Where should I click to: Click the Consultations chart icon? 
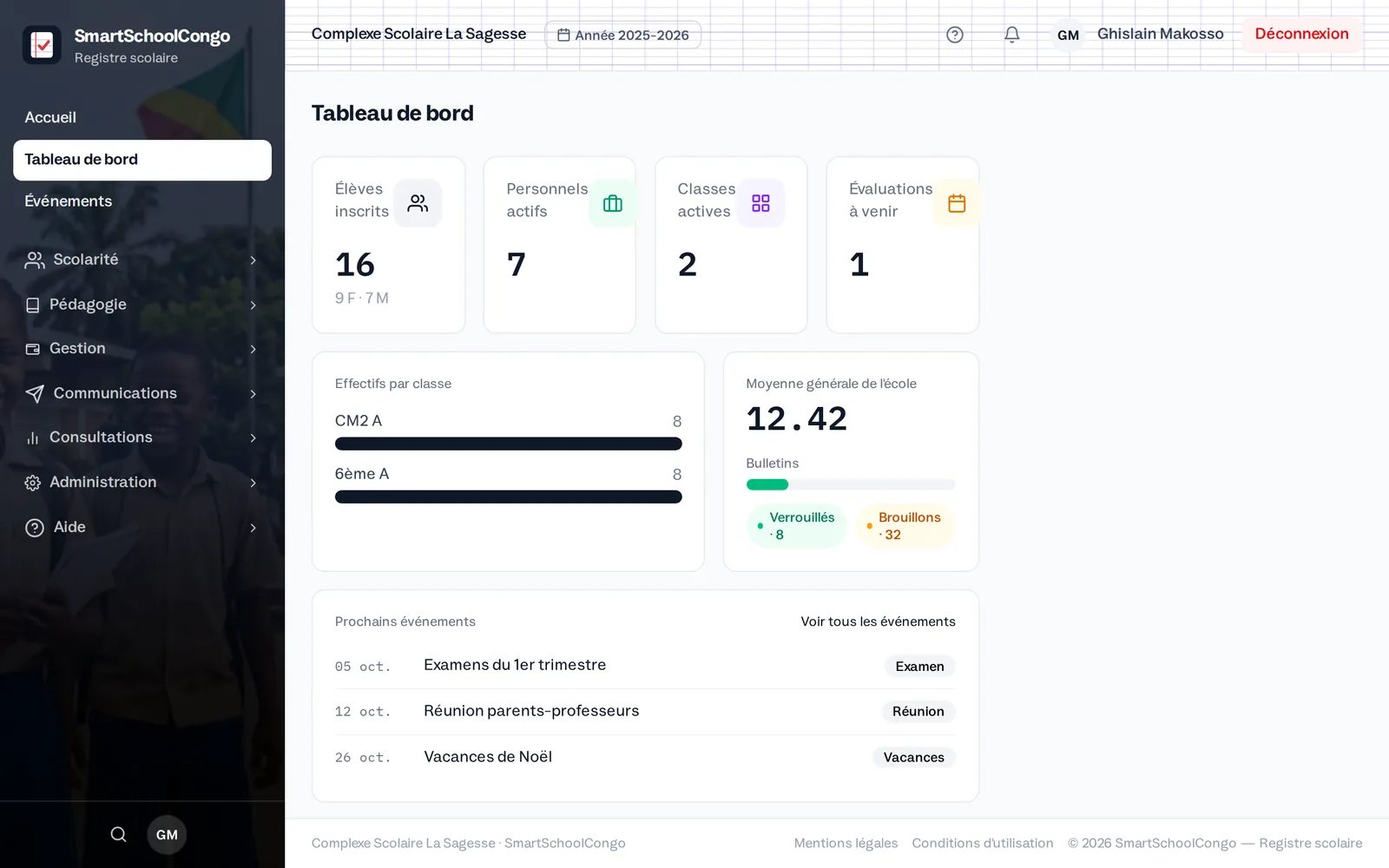click(x=33, y=438)
